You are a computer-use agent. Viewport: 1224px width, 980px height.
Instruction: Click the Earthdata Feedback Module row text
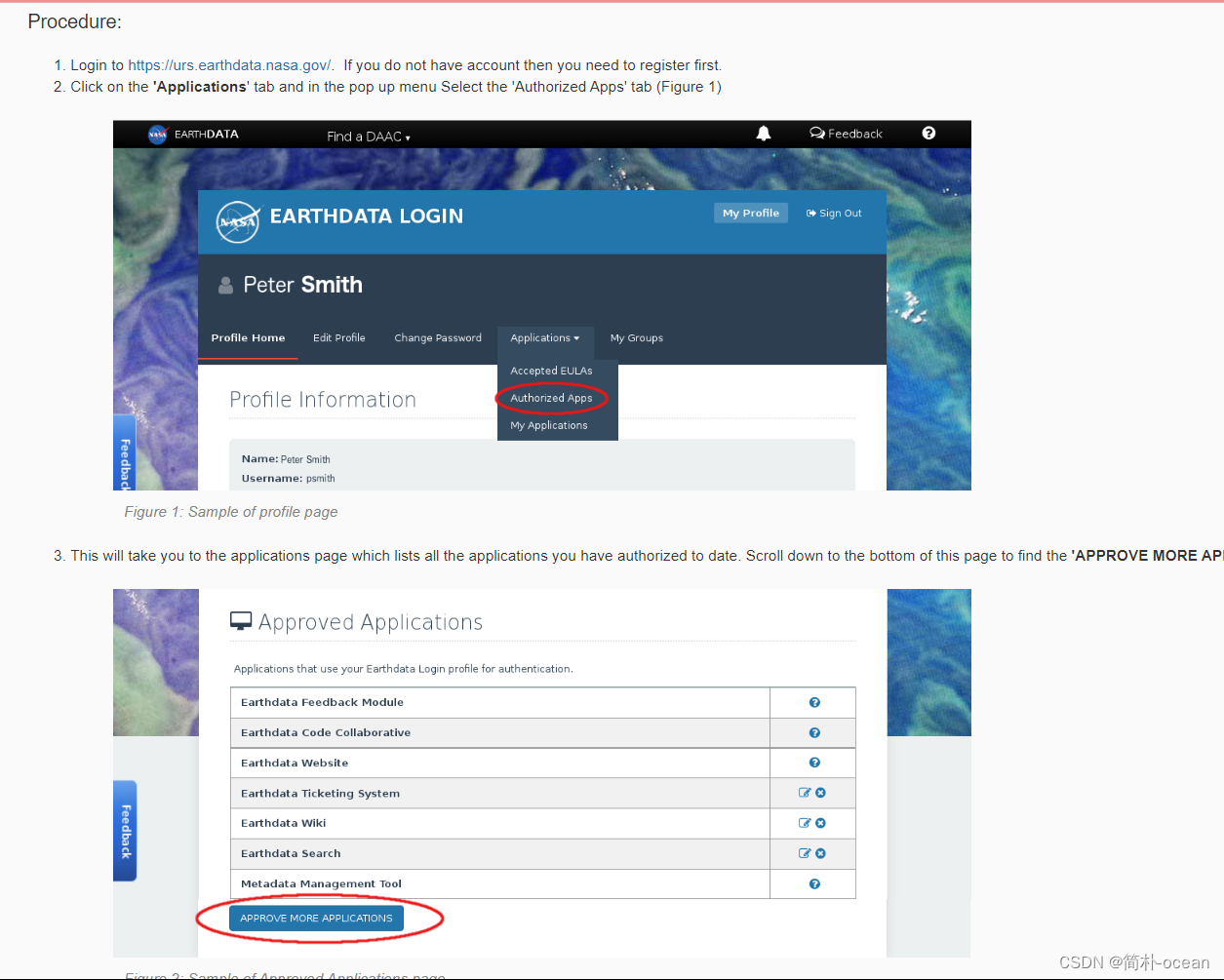322,702
